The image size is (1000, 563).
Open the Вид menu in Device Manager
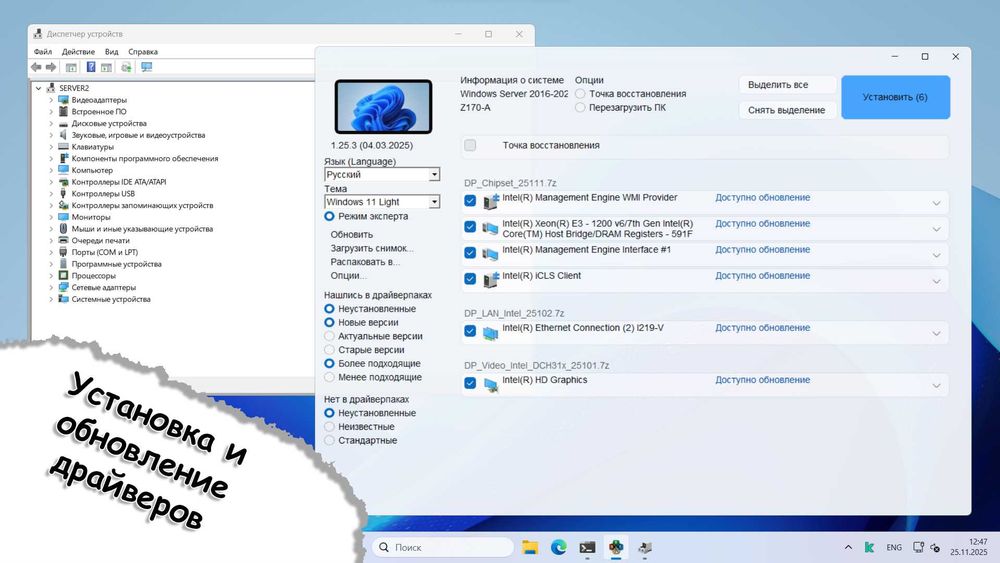tap(112, 52)
